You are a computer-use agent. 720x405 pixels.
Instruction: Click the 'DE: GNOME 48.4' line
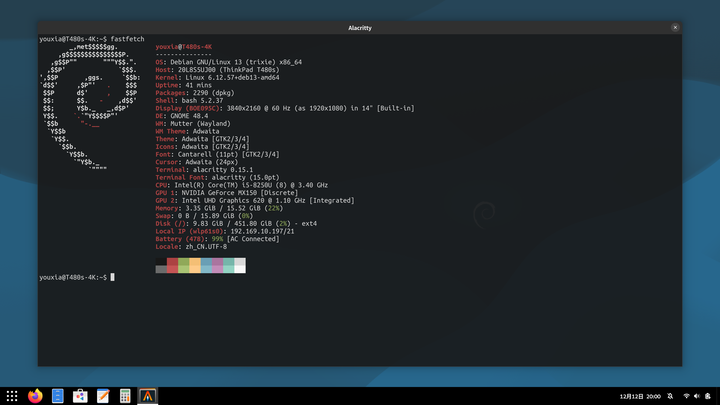tap(182, 116)
